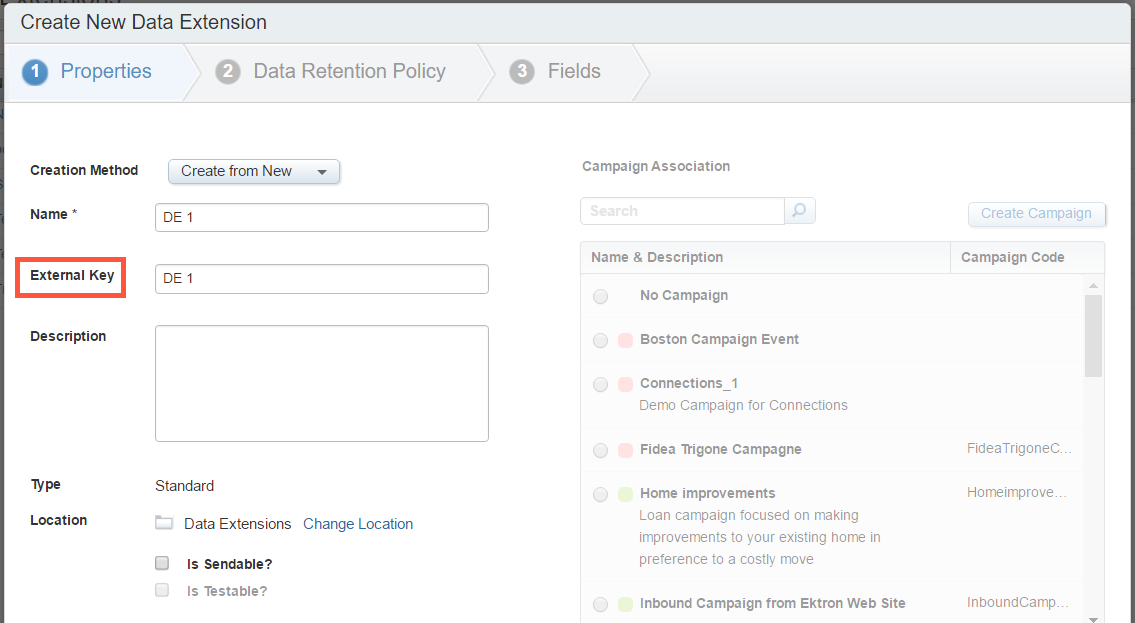Click the folder icon beside Data Extensions
Screen dimensions: 1135x623
point(164,523)
